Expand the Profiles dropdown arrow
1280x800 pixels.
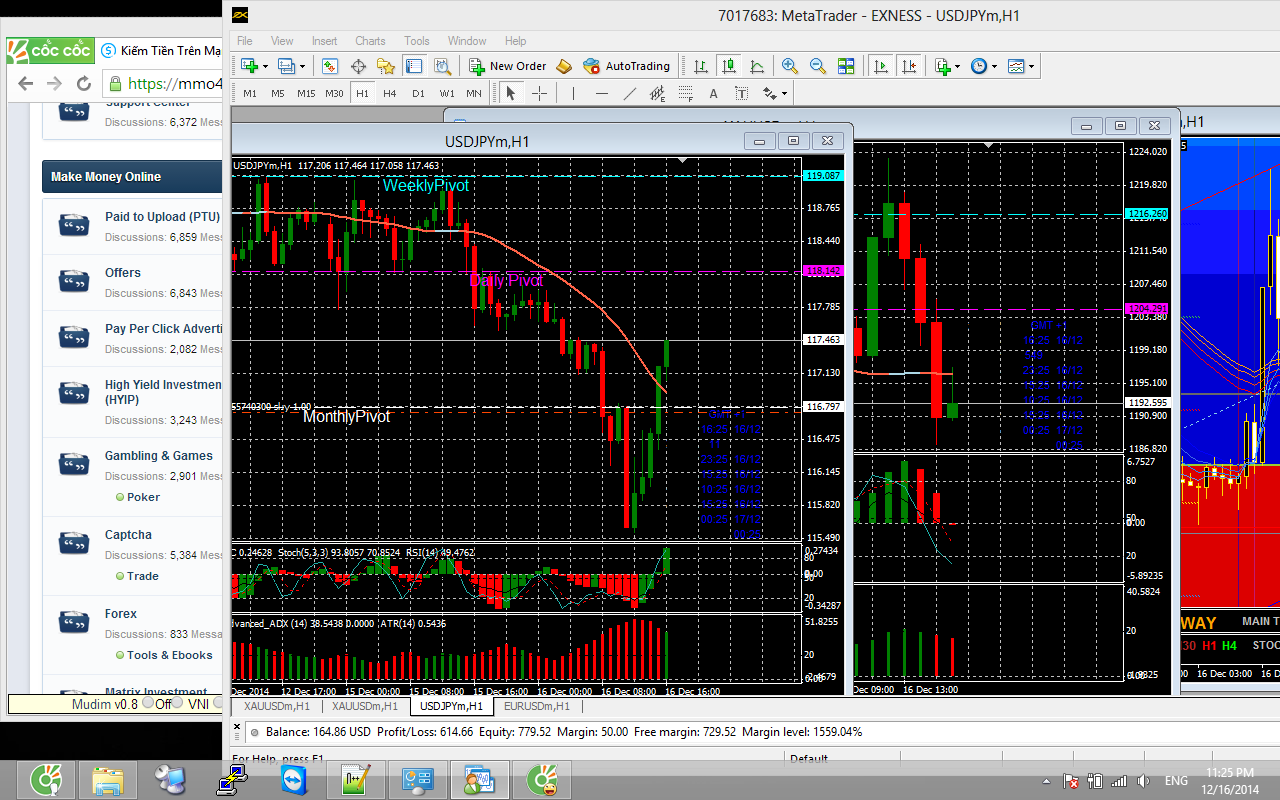pyautogui.click(x=303, y=66)
